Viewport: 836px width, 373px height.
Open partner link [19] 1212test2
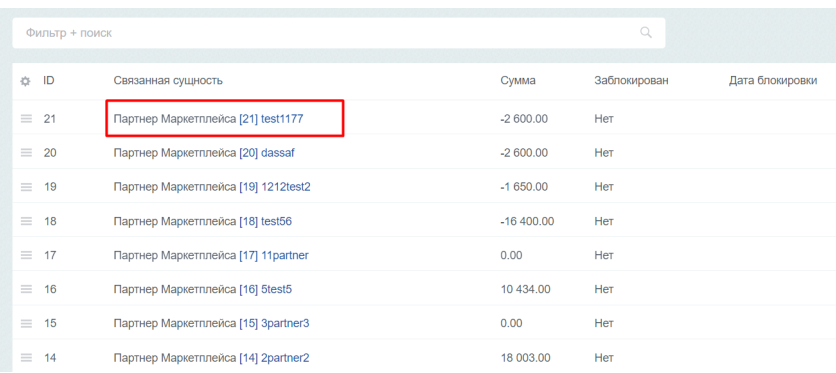275,187
